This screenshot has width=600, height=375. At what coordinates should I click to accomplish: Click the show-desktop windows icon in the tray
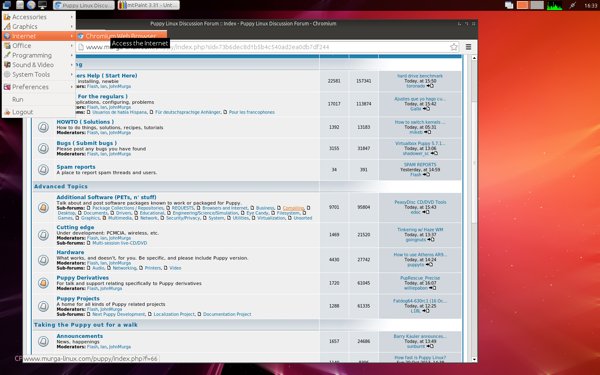click(x=509, y=5)
